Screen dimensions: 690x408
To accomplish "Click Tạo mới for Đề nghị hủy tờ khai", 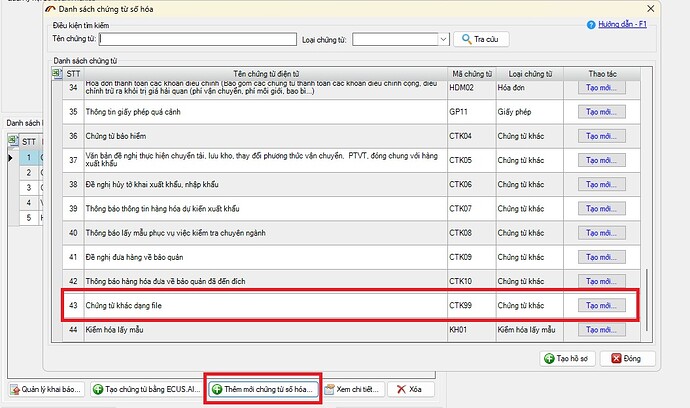I will tap(602, 184).
